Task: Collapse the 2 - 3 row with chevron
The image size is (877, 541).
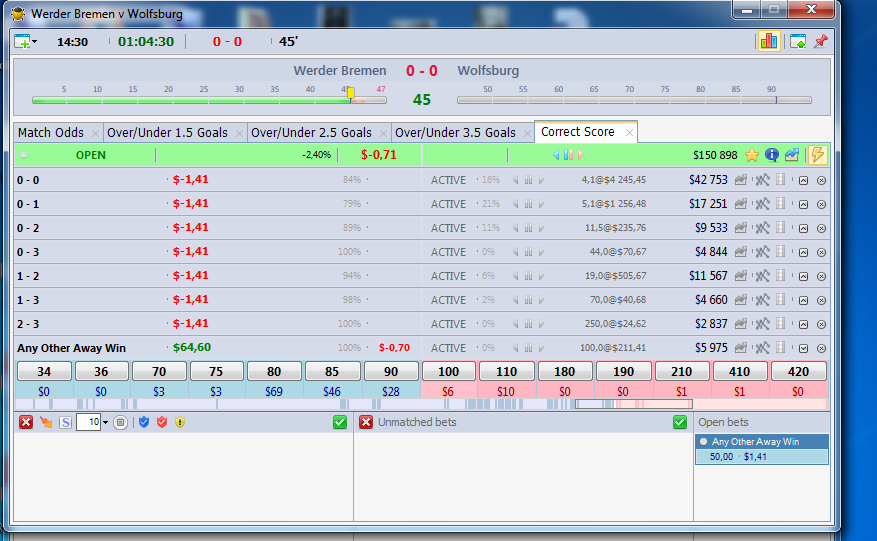Action: pos(803,324)
